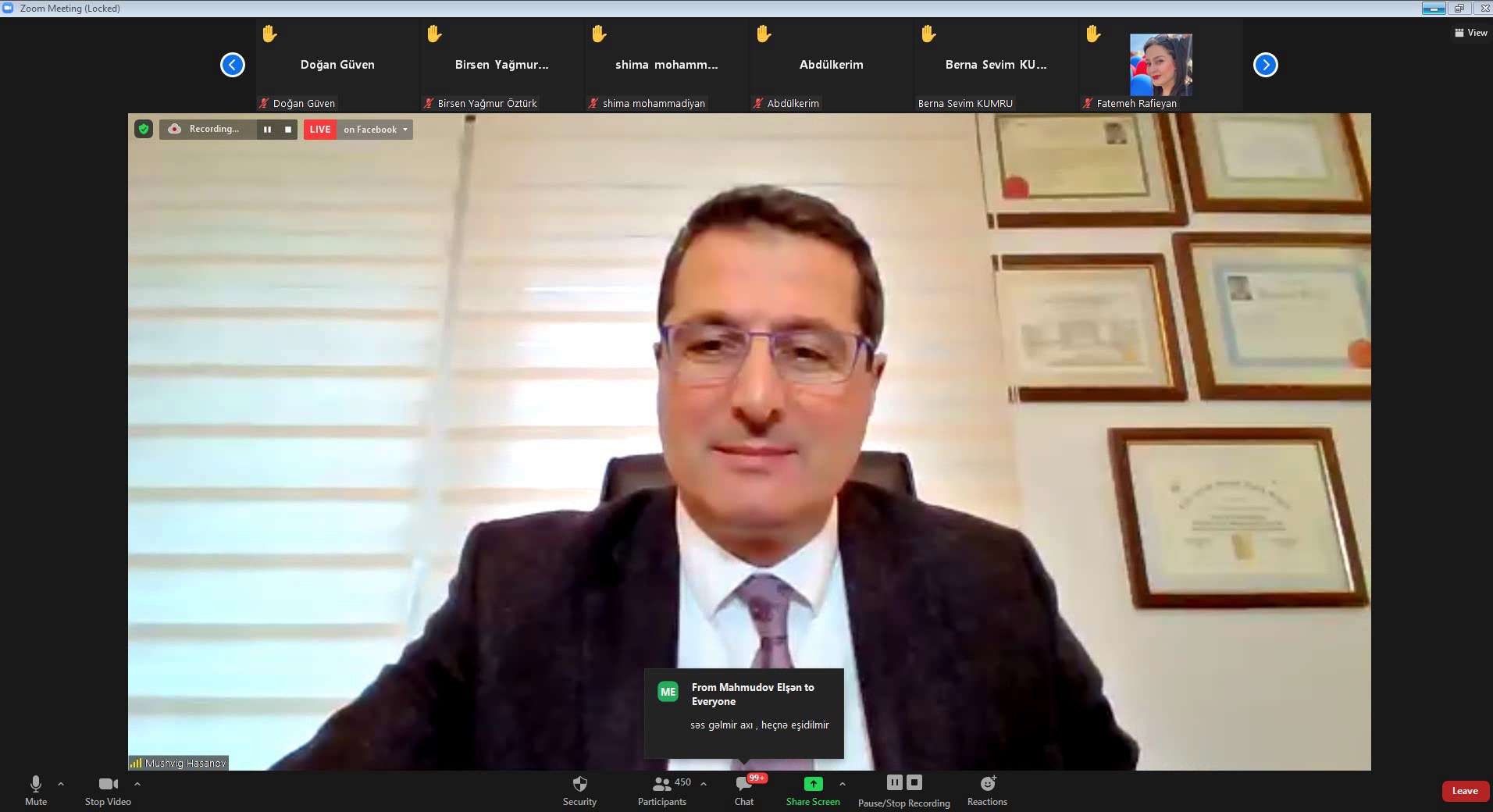Pause recording in top recording indicator

(x=268, y=130)
